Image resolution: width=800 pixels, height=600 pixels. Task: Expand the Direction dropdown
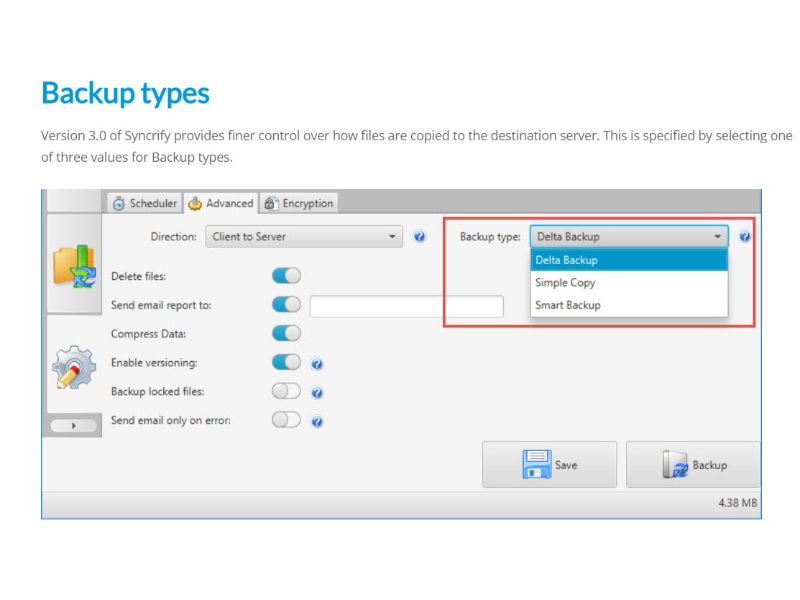point(304,237)
